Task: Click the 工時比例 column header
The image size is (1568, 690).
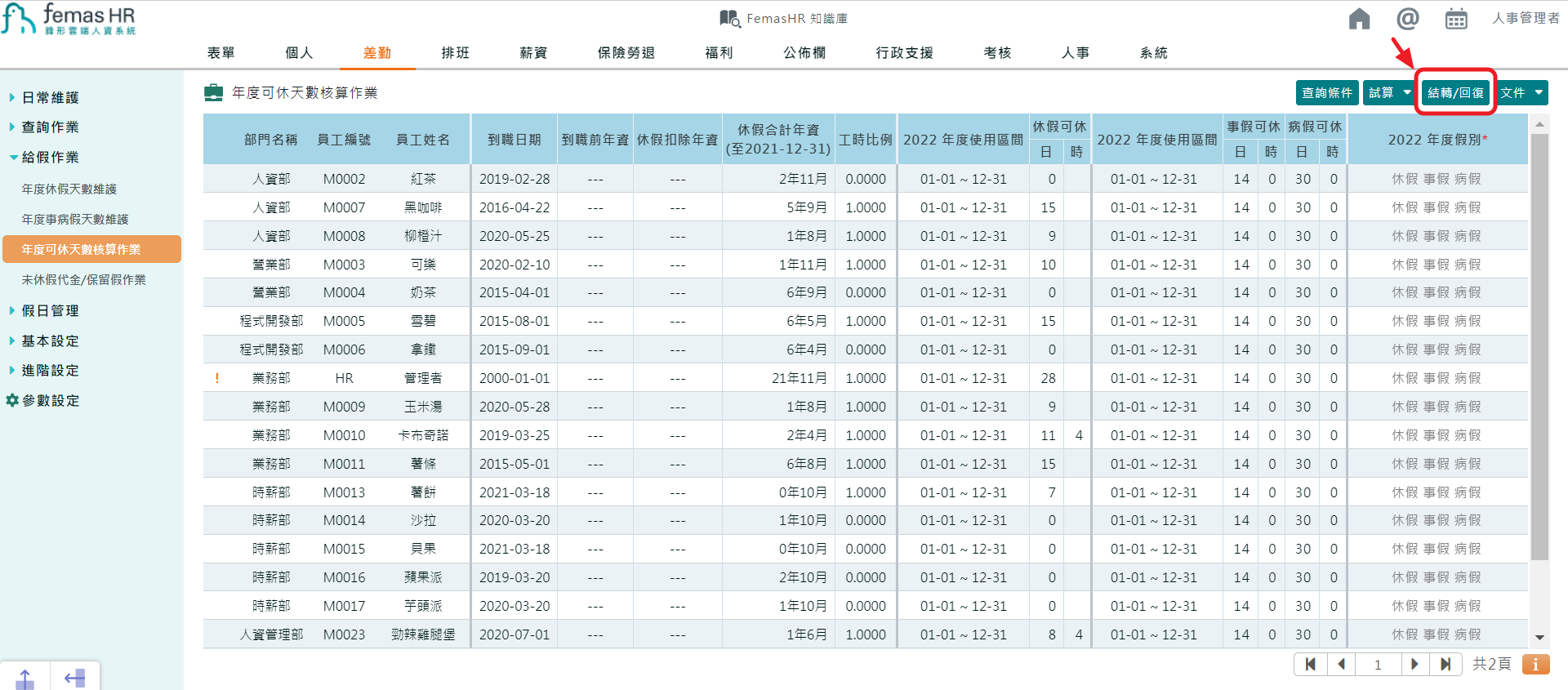Action: pos(866,140)
